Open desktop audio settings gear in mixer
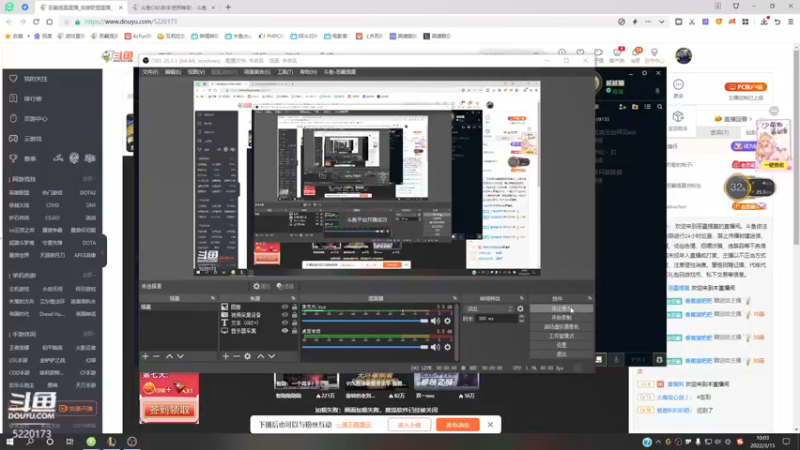Screen dimensions: 800x450 click(x=447, y=347)
